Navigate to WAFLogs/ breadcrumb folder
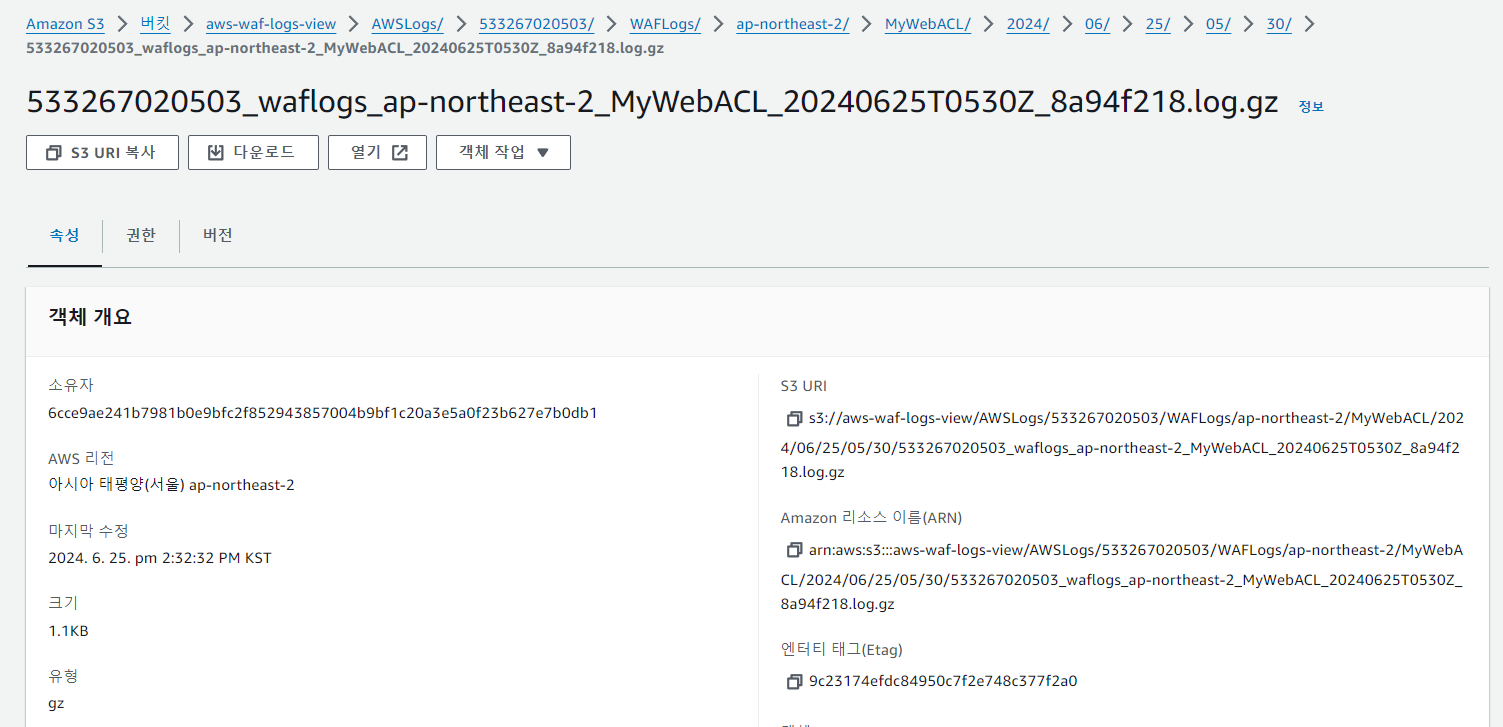 (665, 24)
